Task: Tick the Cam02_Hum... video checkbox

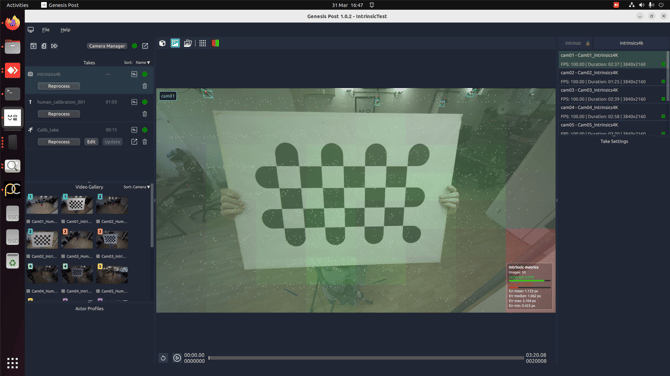Action: coord(98,221)
